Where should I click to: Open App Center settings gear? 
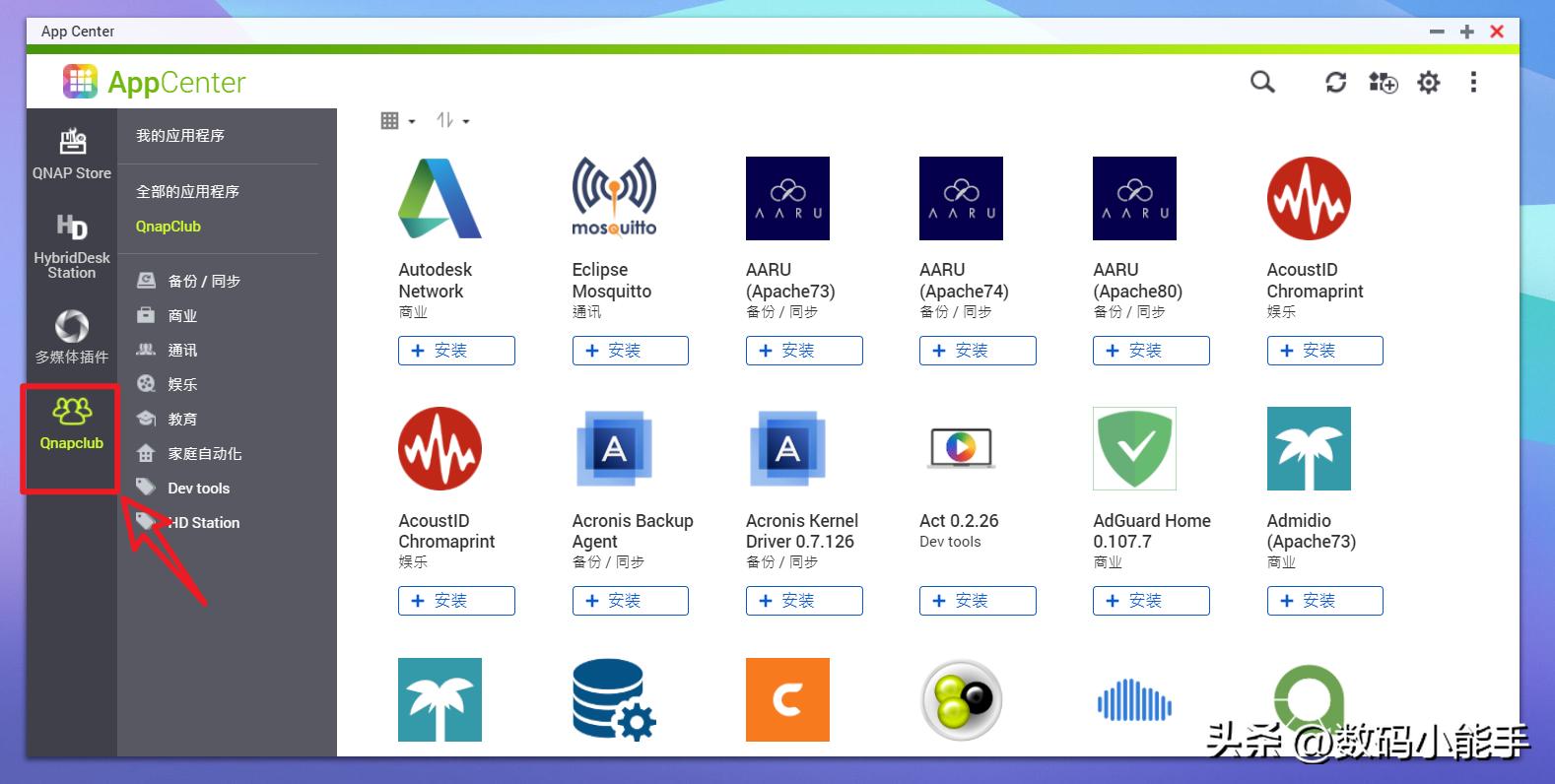coord(1428,83)
